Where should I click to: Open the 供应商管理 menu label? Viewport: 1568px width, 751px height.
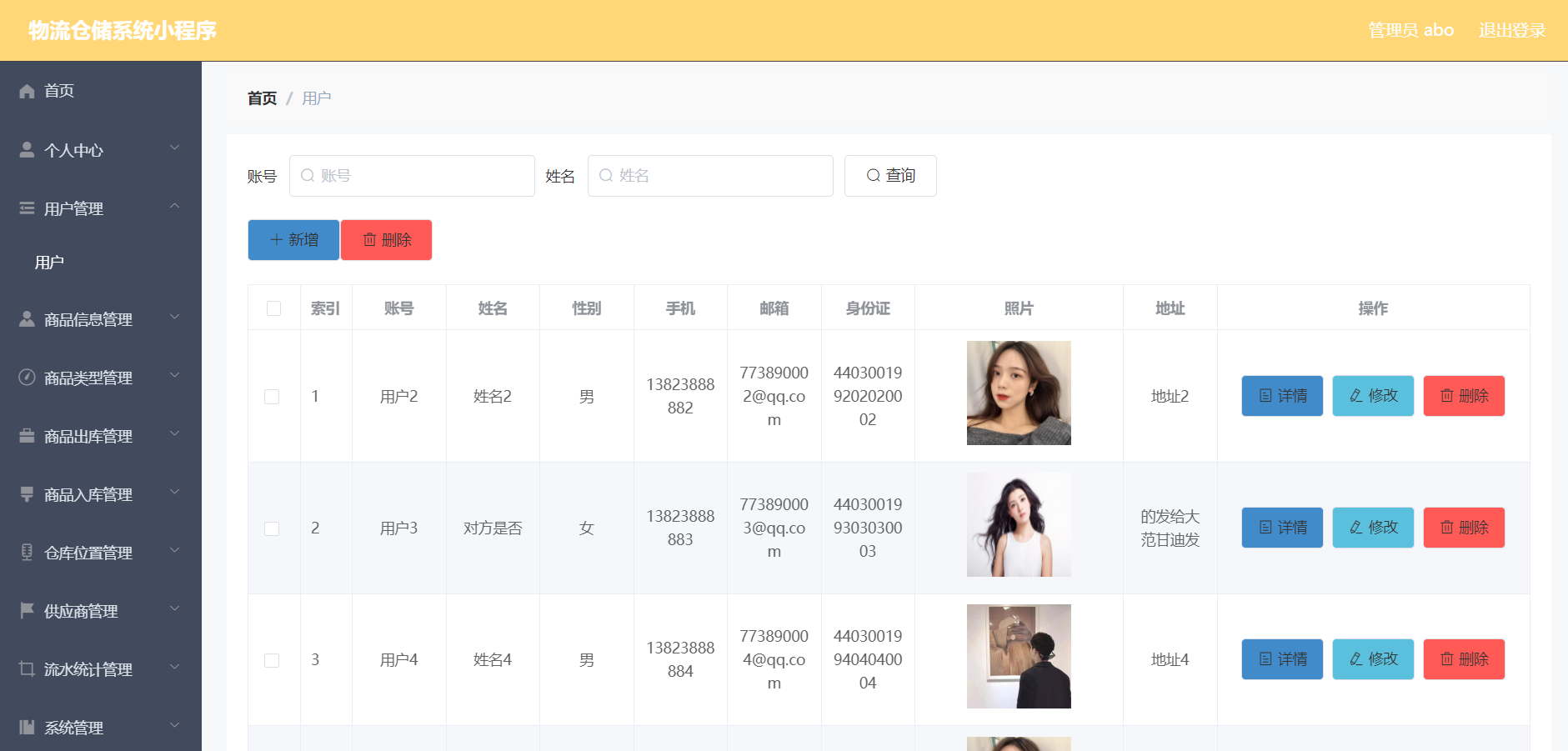(81, 612)
